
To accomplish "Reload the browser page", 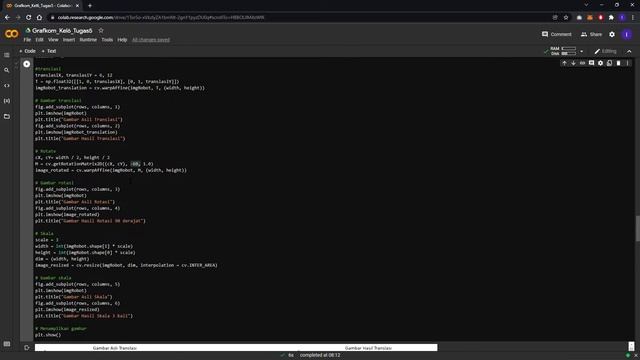I will click(29, 18).
